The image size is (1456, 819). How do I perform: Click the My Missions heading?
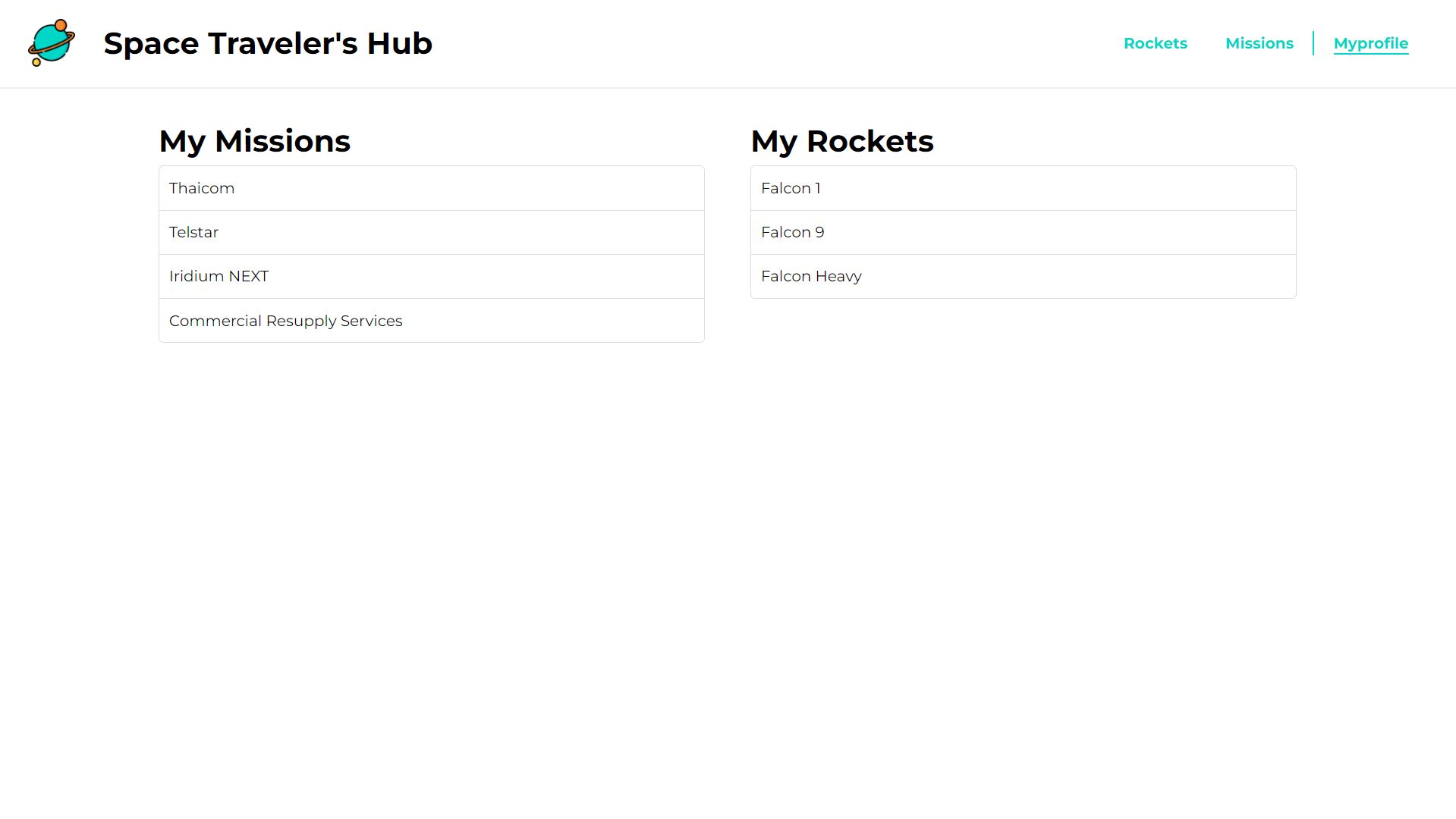pyautogui.click(x=254, y=141)
